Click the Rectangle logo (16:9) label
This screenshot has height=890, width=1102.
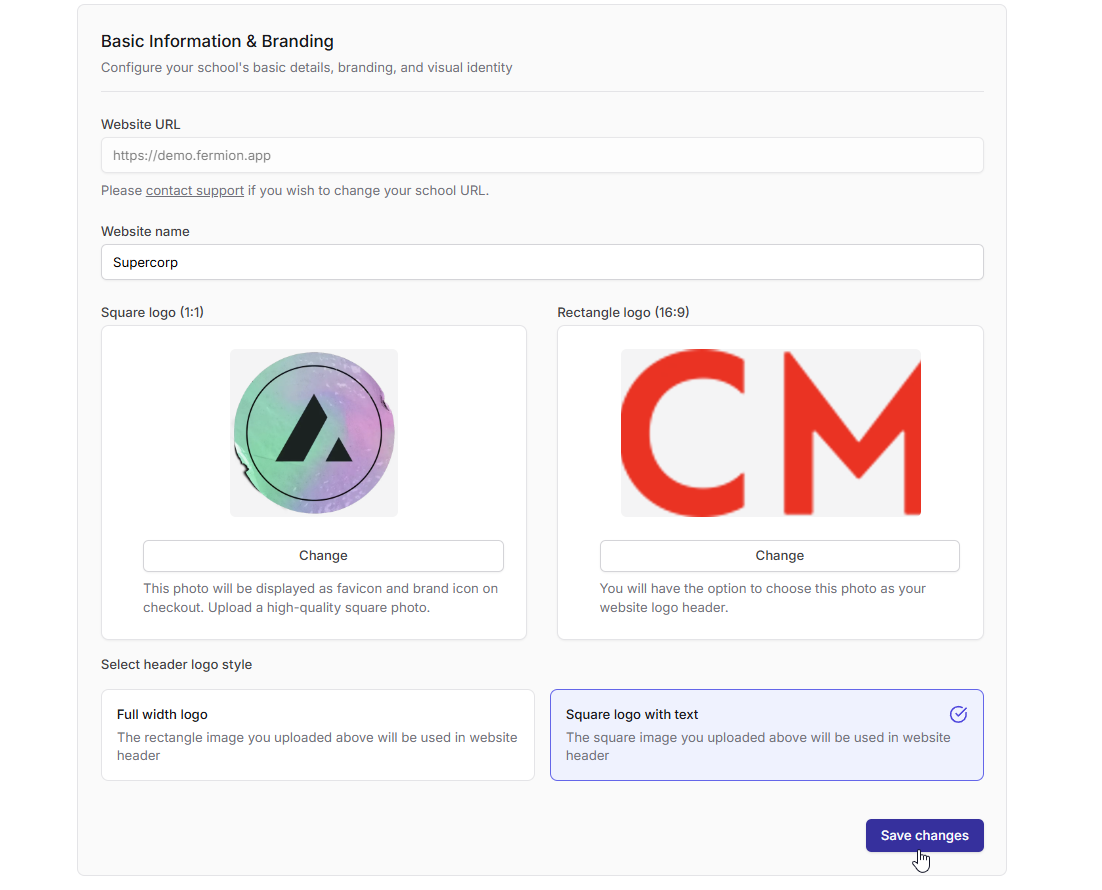click(623, 312)
